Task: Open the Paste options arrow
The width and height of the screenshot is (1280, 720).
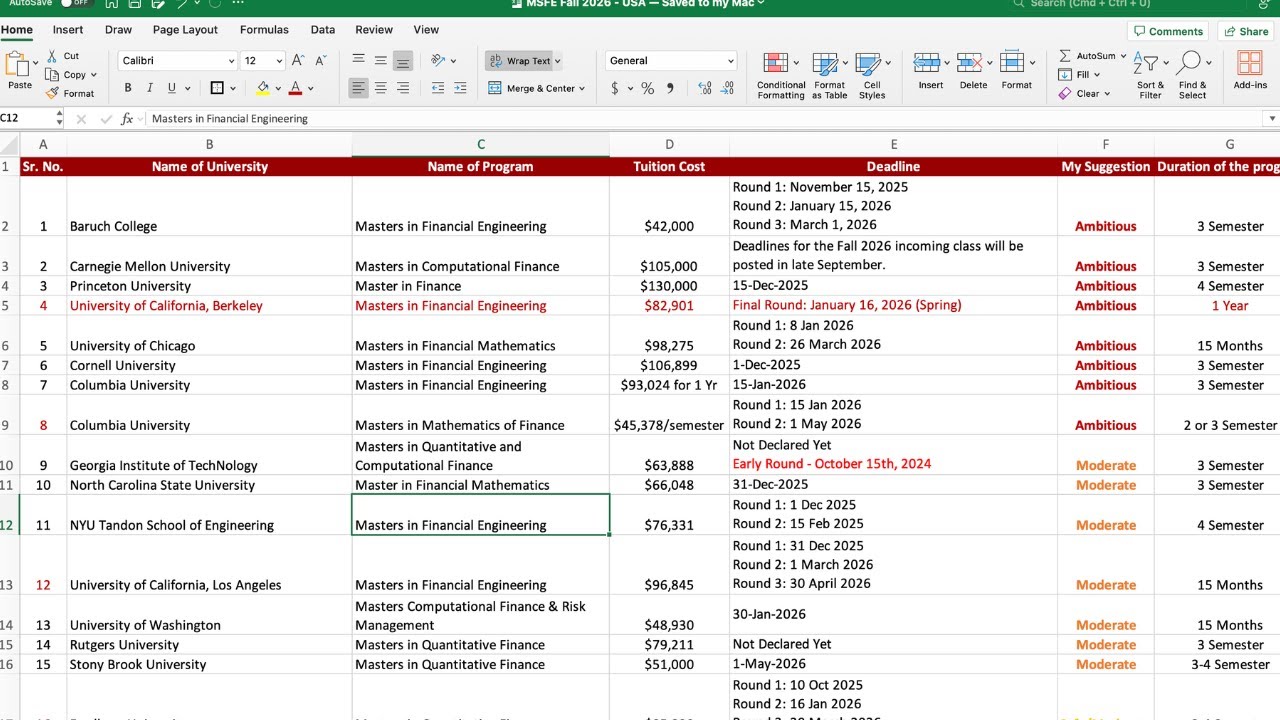Action: click(36, 63)
